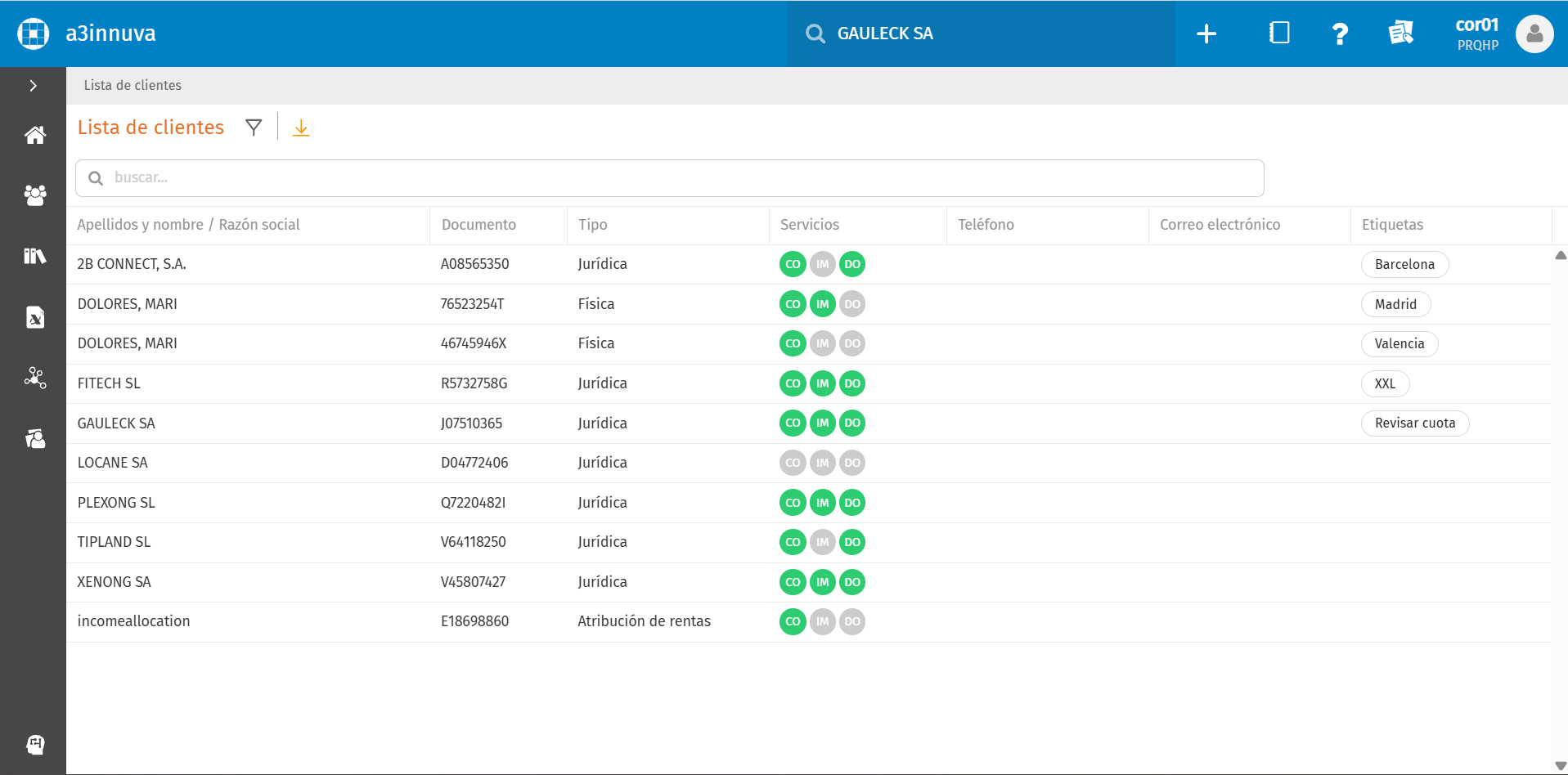
Task: Download the client list via arrow icon
Action: 301,128
